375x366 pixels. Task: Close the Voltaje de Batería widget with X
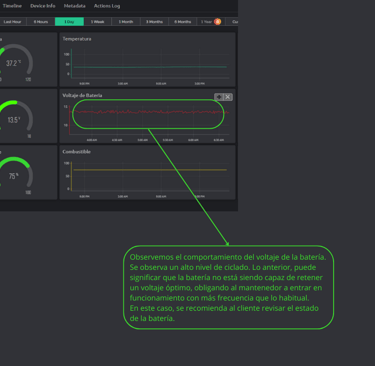[228, 97]
